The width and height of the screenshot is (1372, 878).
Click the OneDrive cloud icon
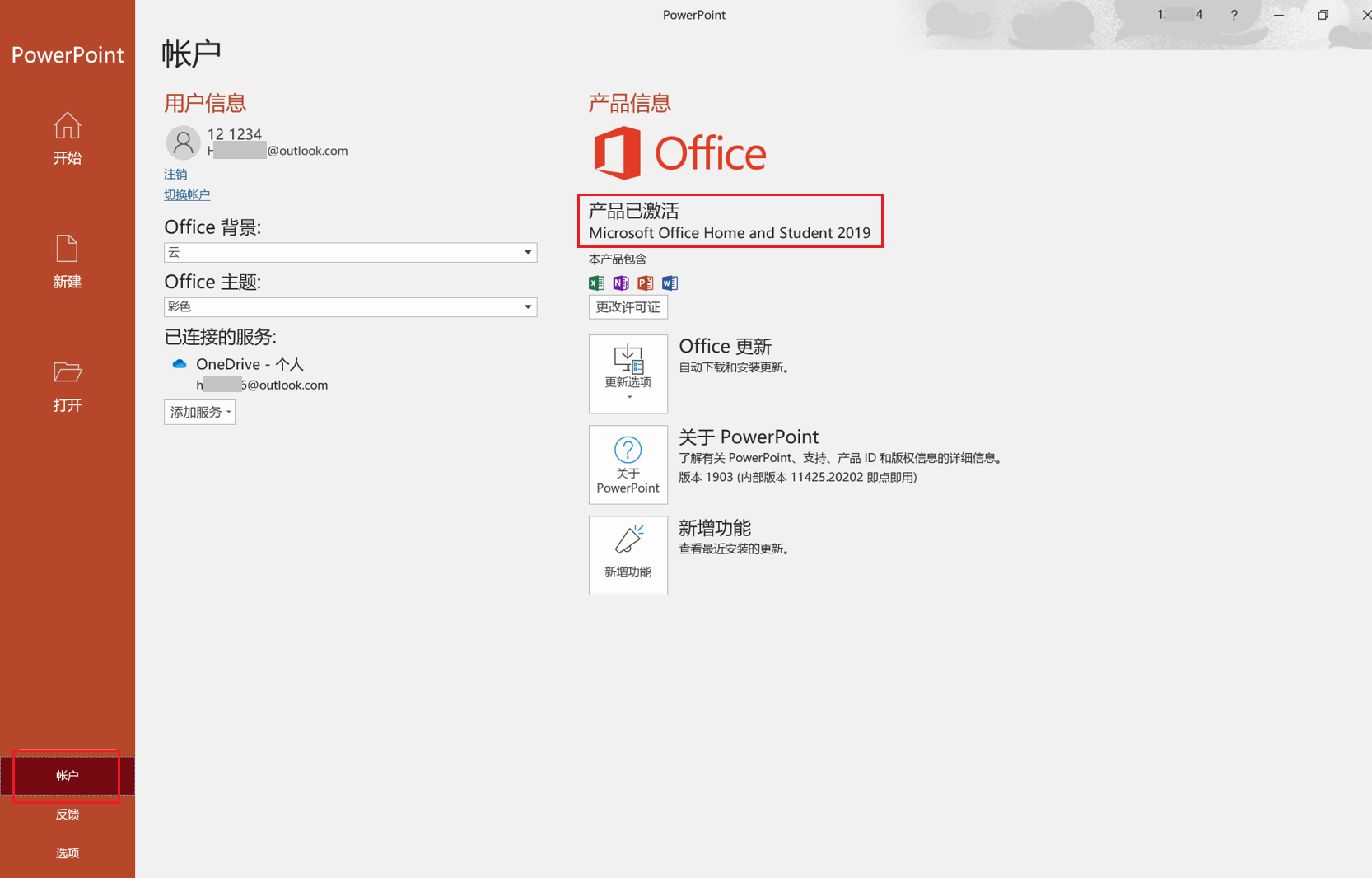tap(179, 362)
